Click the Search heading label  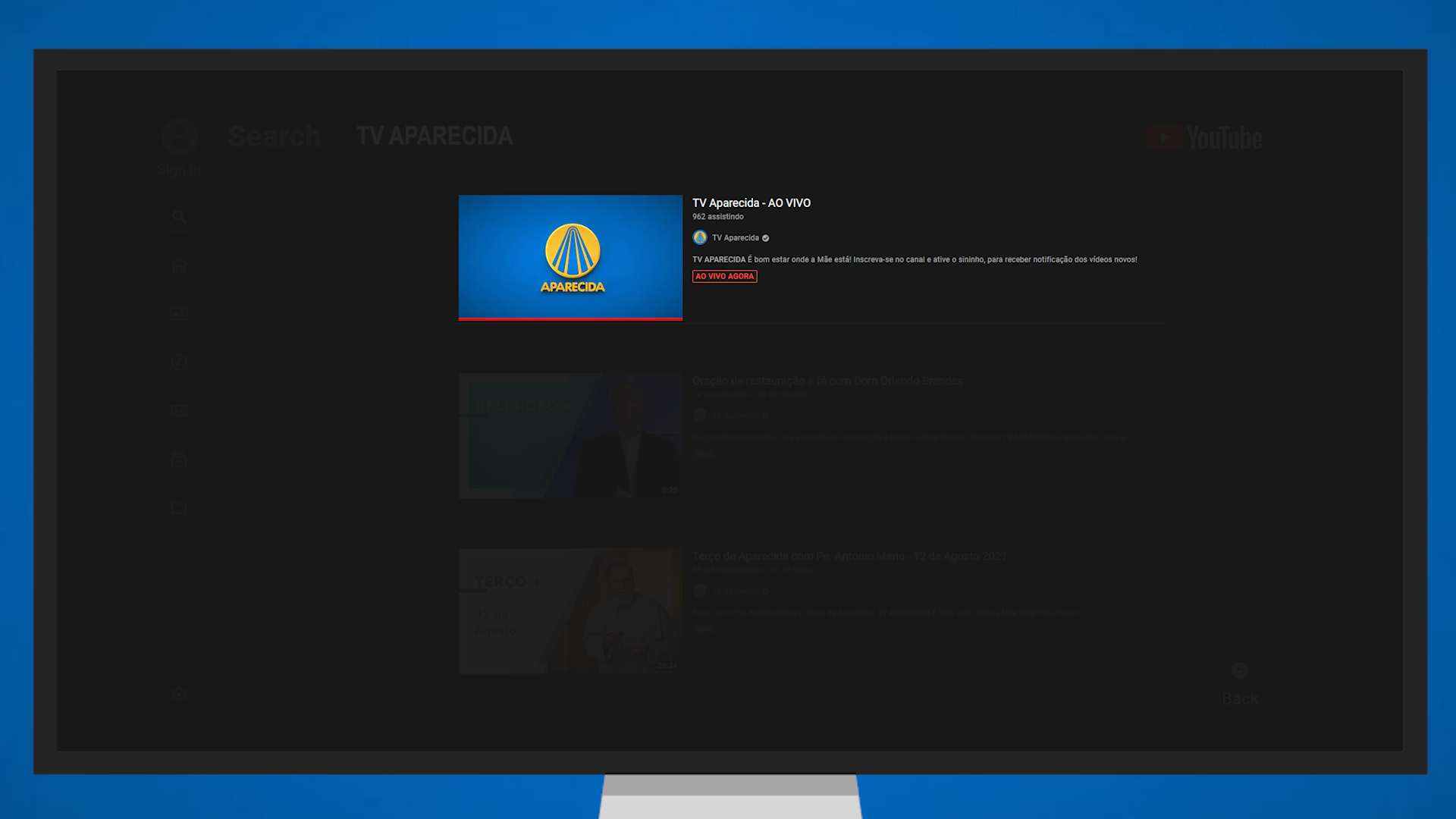tap(274, 136)
